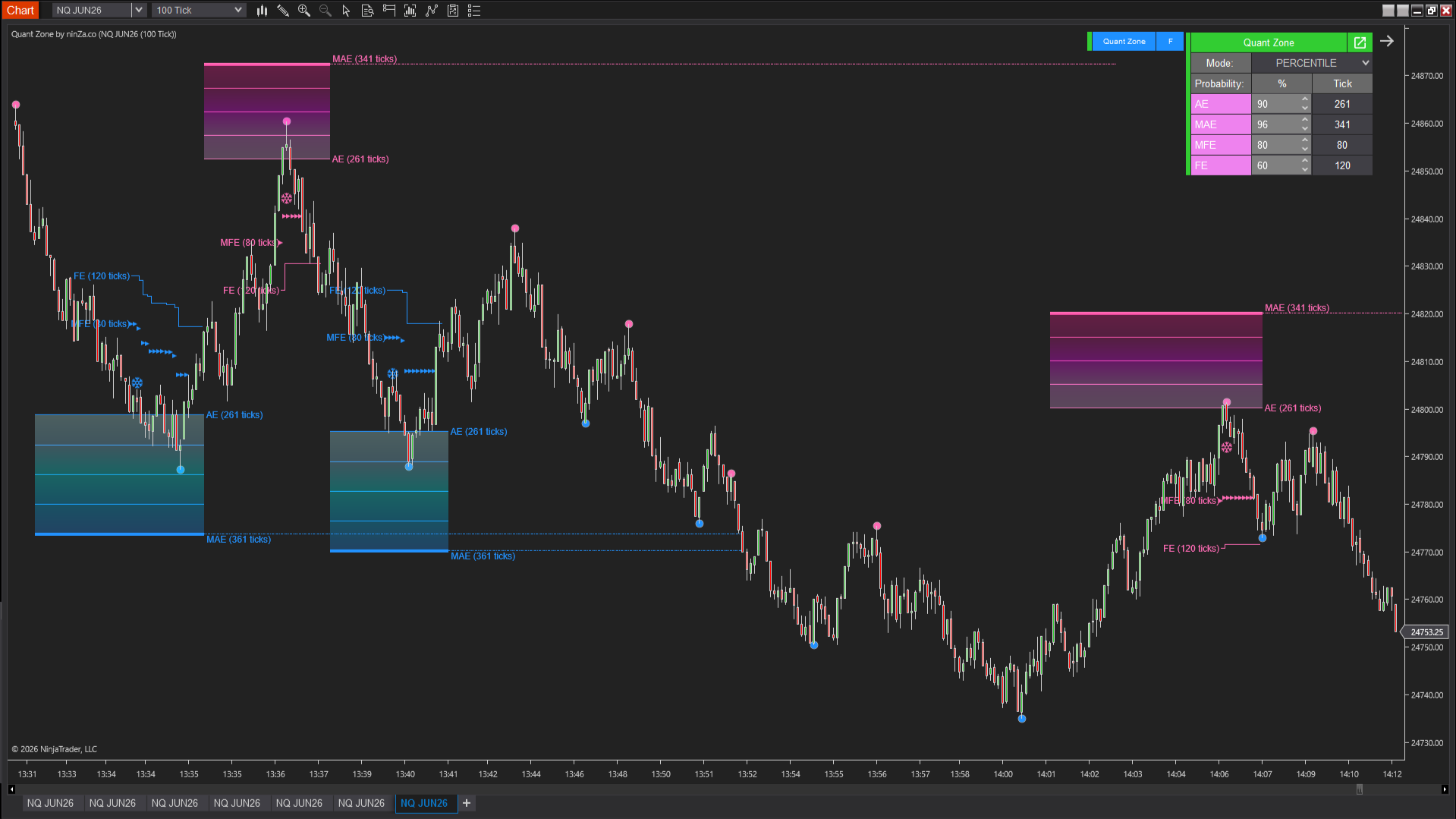1456x819 pixels.
Task: Toggle the pink AE label
Action: [1220, 104]
